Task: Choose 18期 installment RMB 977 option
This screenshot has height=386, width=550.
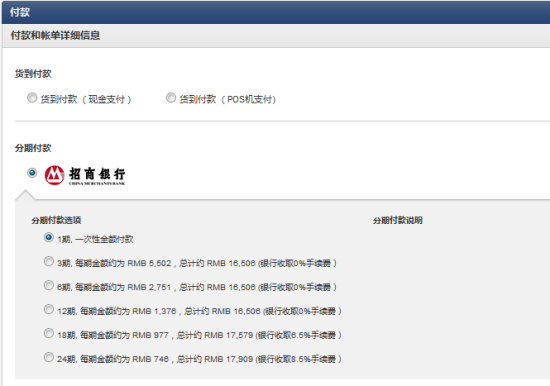Action: coord(49,333)
